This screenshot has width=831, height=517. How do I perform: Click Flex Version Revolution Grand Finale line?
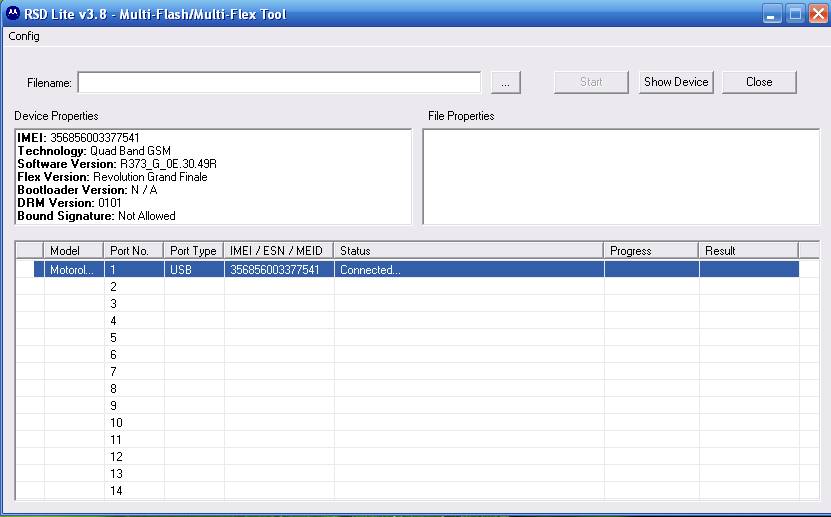coord(112,177)
